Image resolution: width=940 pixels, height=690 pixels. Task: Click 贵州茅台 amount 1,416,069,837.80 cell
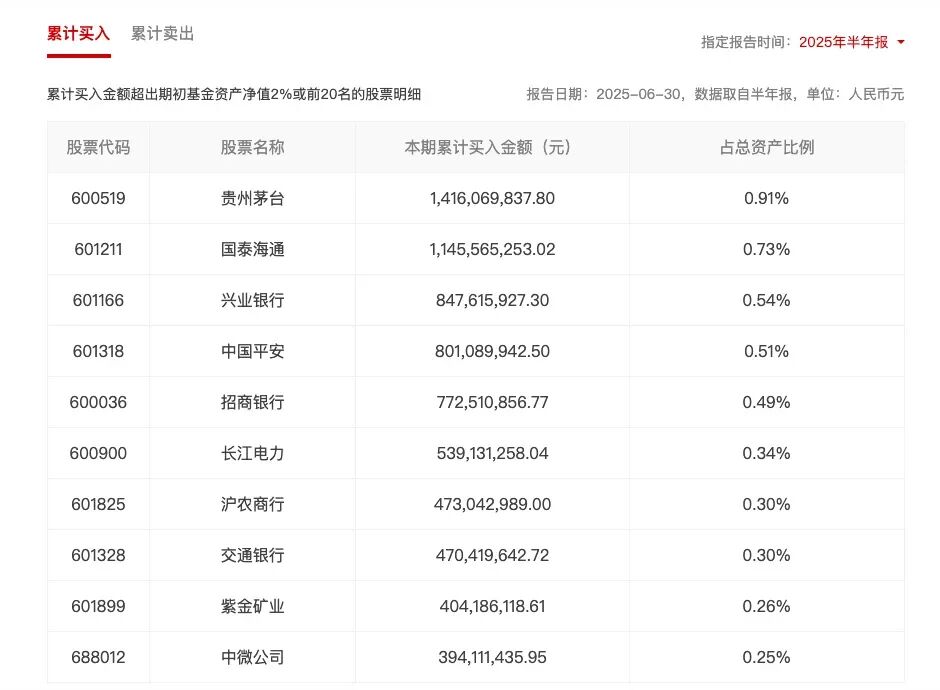pyautogui.click(x=492, y=198)
